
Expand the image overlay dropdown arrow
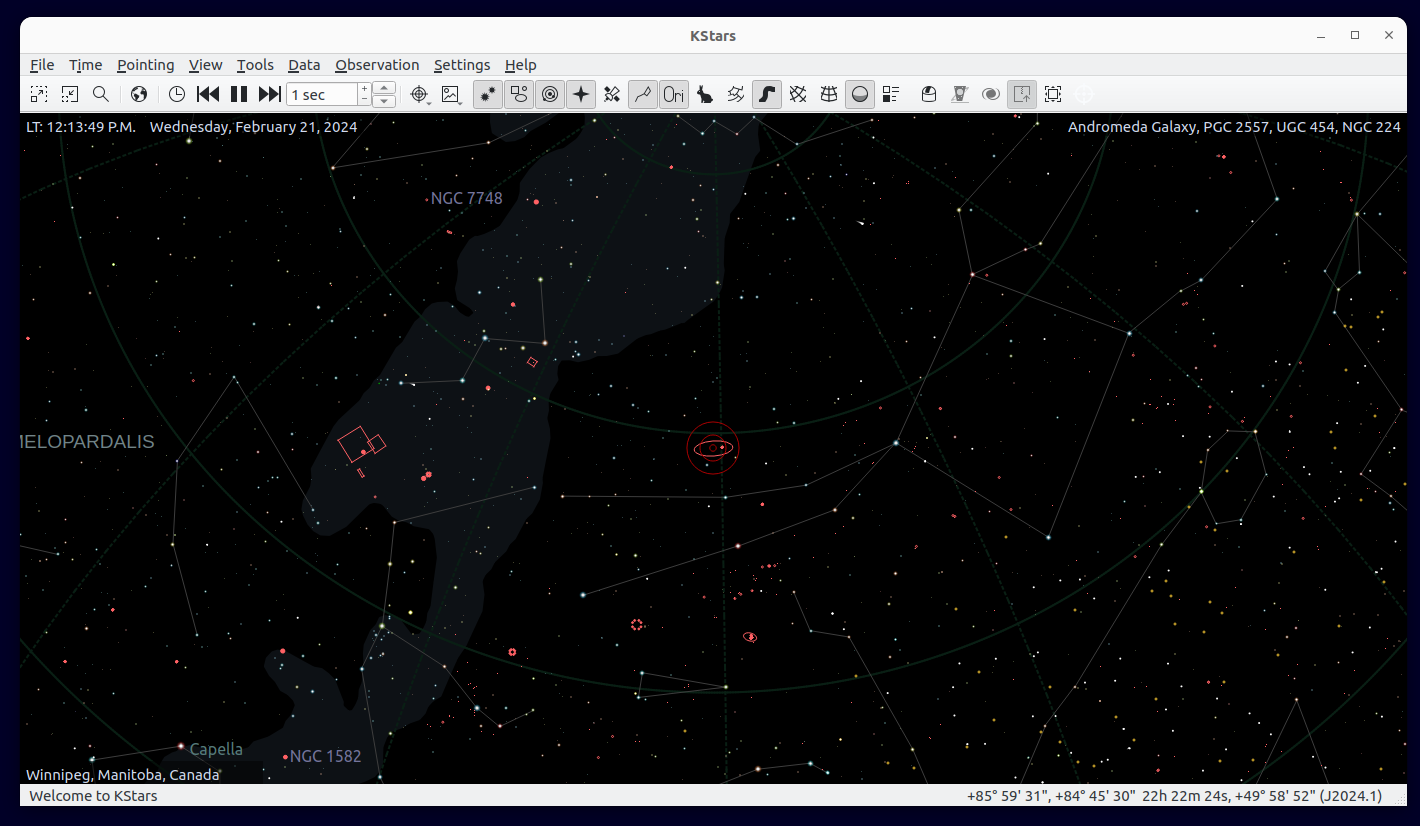point(460,102)
